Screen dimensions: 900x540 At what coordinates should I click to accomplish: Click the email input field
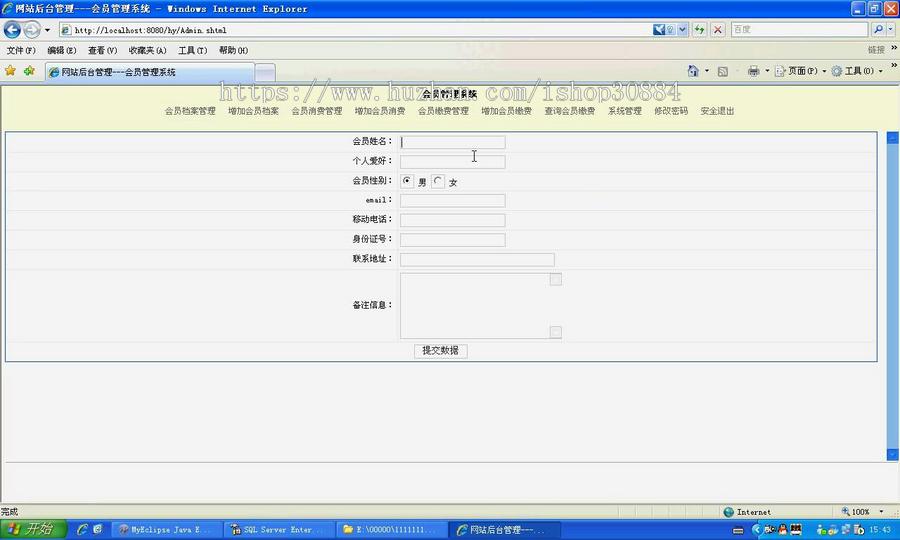[452, 200]
